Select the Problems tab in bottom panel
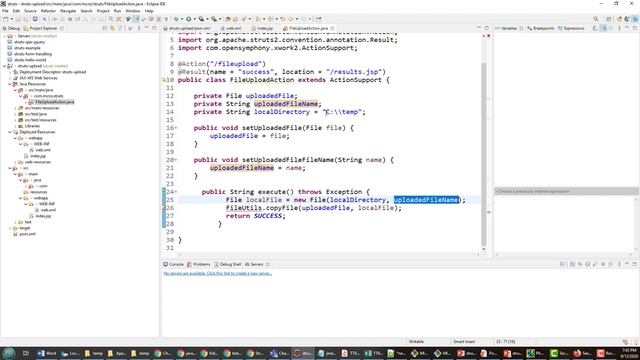Screen dimensions: 640x360 point(198,264)
